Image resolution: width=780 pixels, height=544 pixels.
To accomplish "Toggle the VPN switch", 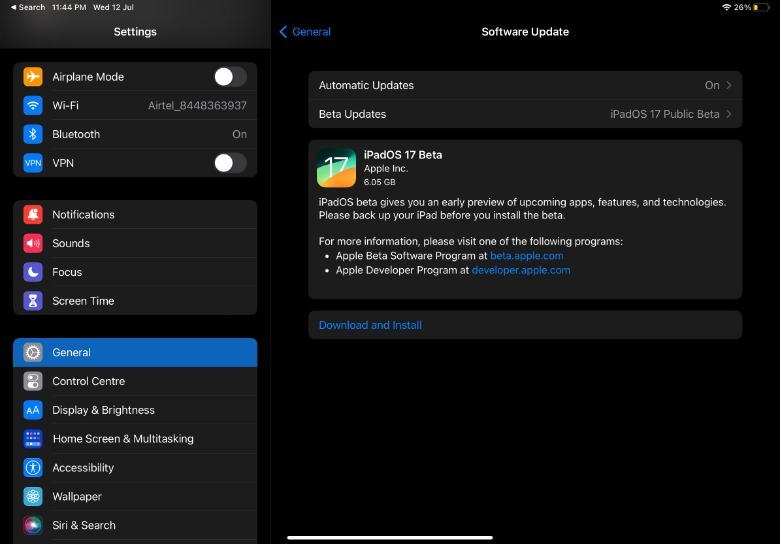I will [x=230, y=163].
